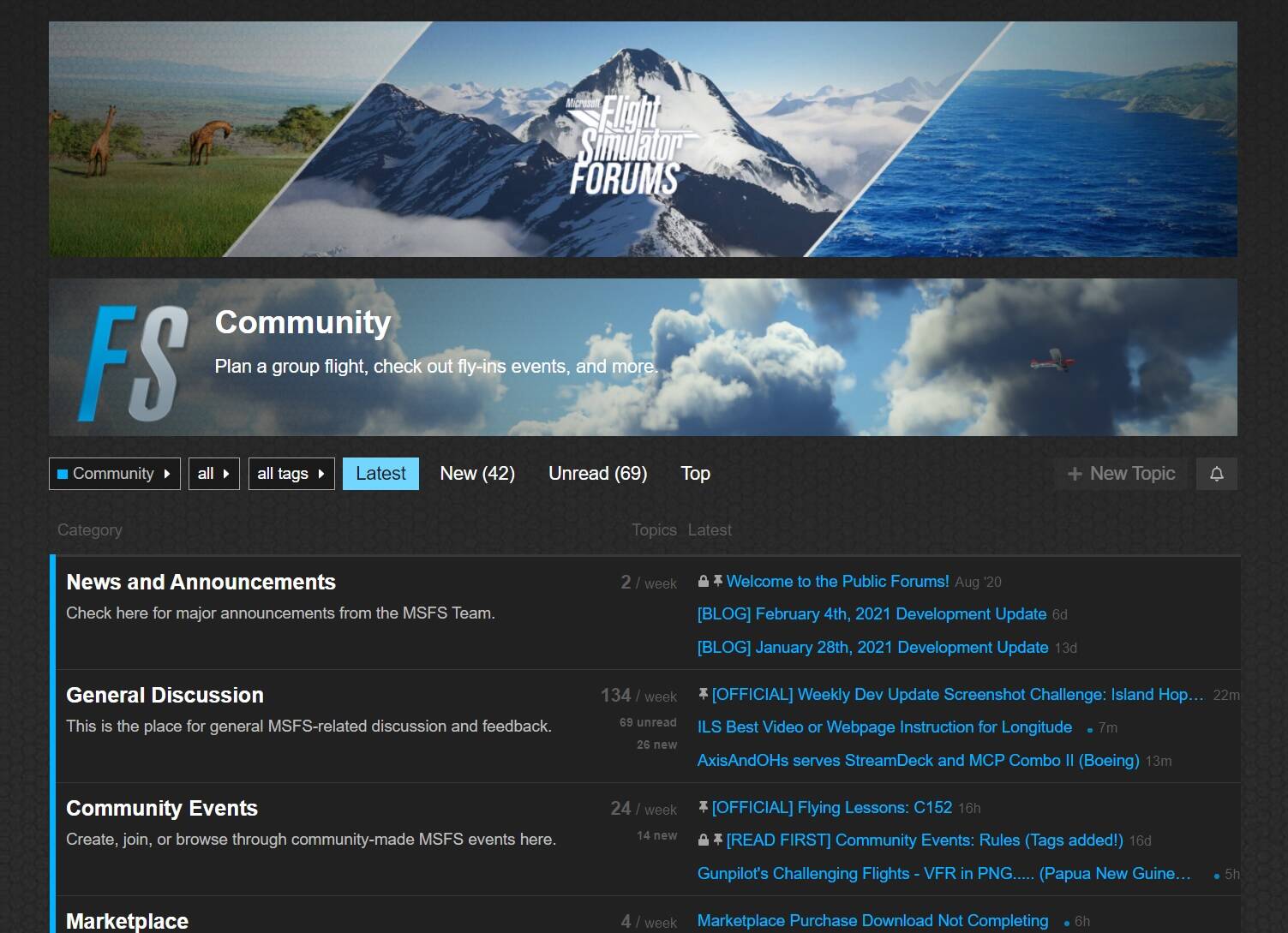Go to the Community Events category
Image resolution: width=1288 pixels, height=933 pixels.
click(162, 809)
